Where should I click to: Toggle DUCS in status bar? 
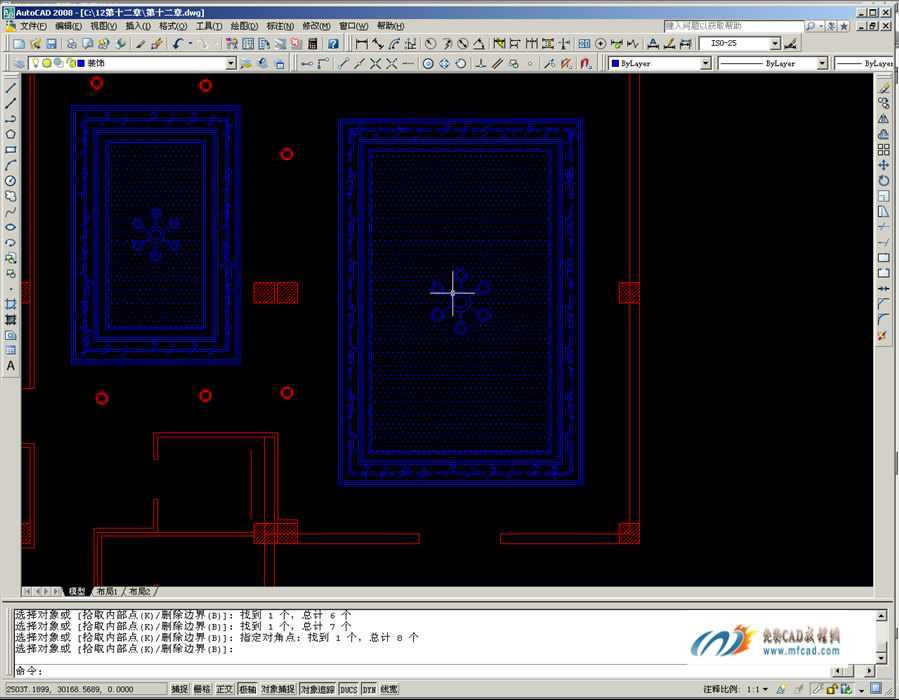point(349,689)
